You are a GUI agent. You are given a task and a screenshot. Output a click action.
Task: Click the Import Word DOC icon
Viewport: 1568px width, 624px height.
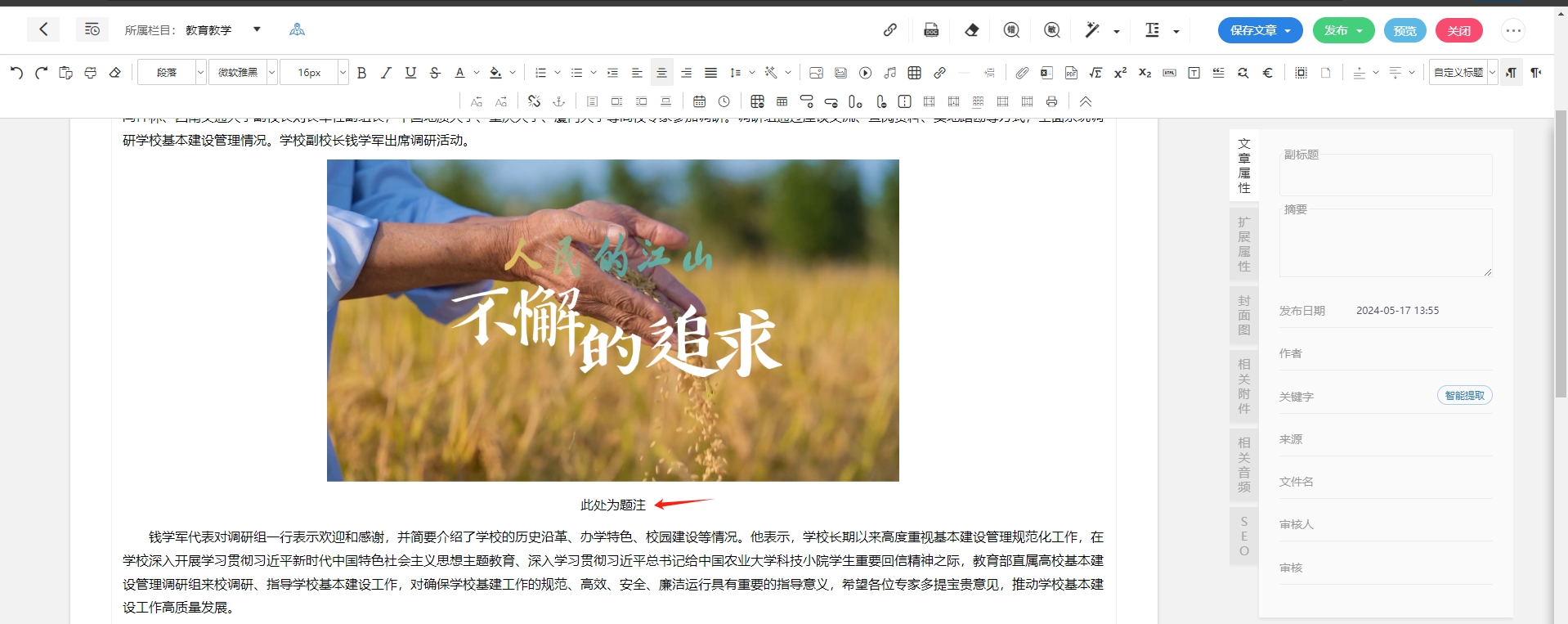pyautogui.click(x=931, y=30)
